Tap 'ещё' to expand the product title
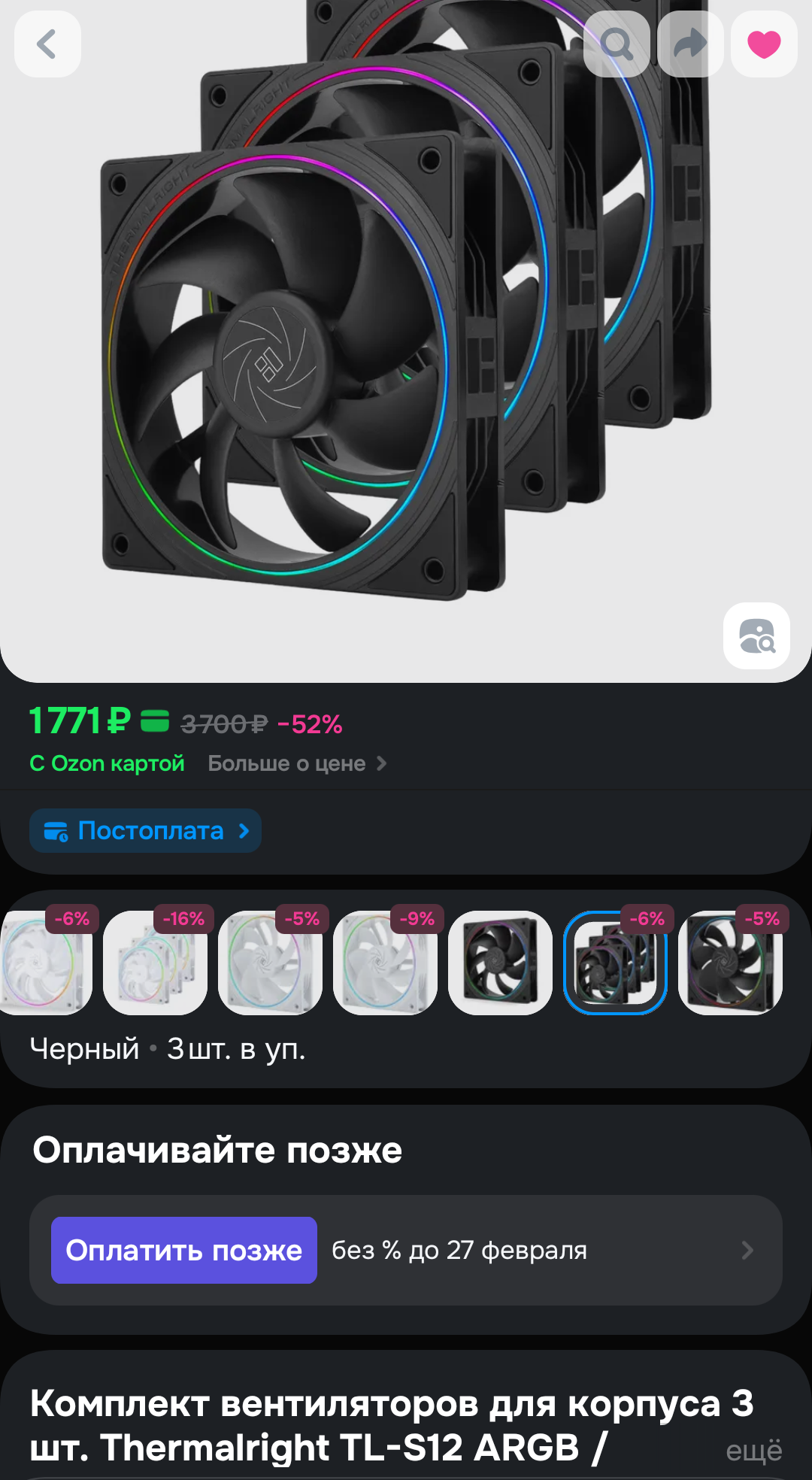 pyautogui.click(x=754, y=1450)
